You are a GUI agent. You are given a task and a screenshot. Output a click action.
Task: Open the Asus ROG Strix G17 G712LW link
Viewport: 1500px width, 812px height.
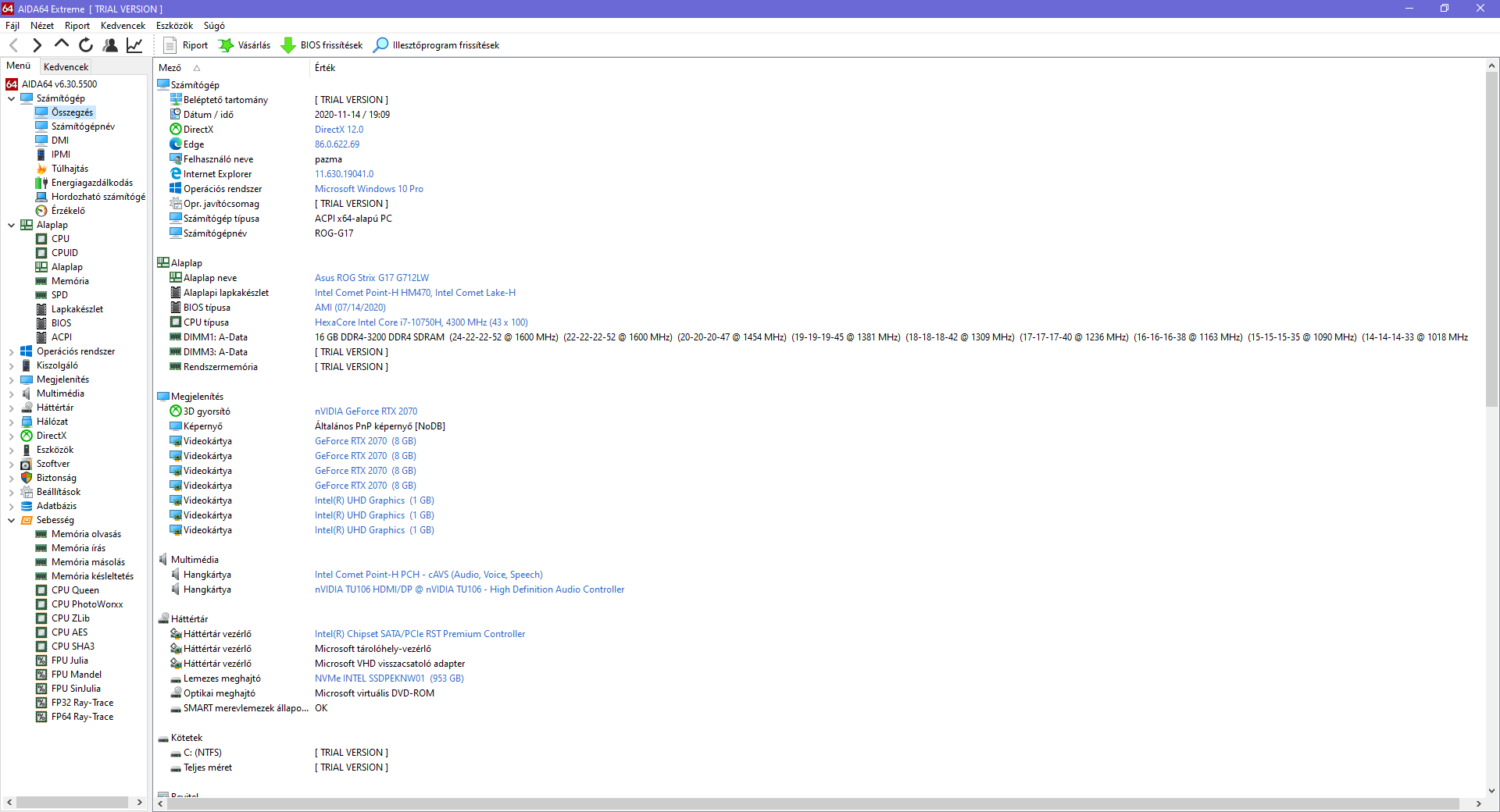(x=372, y=278)
